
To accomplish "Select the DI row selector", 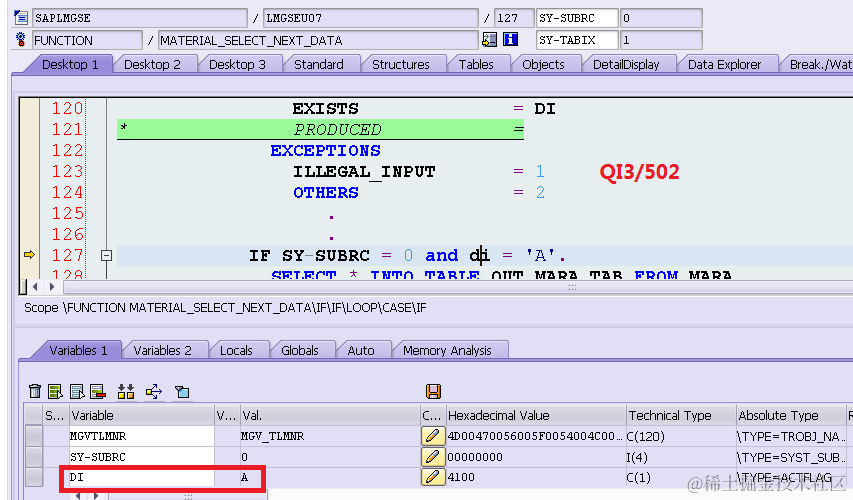I will pyautogui.click(x=34, y=477).
